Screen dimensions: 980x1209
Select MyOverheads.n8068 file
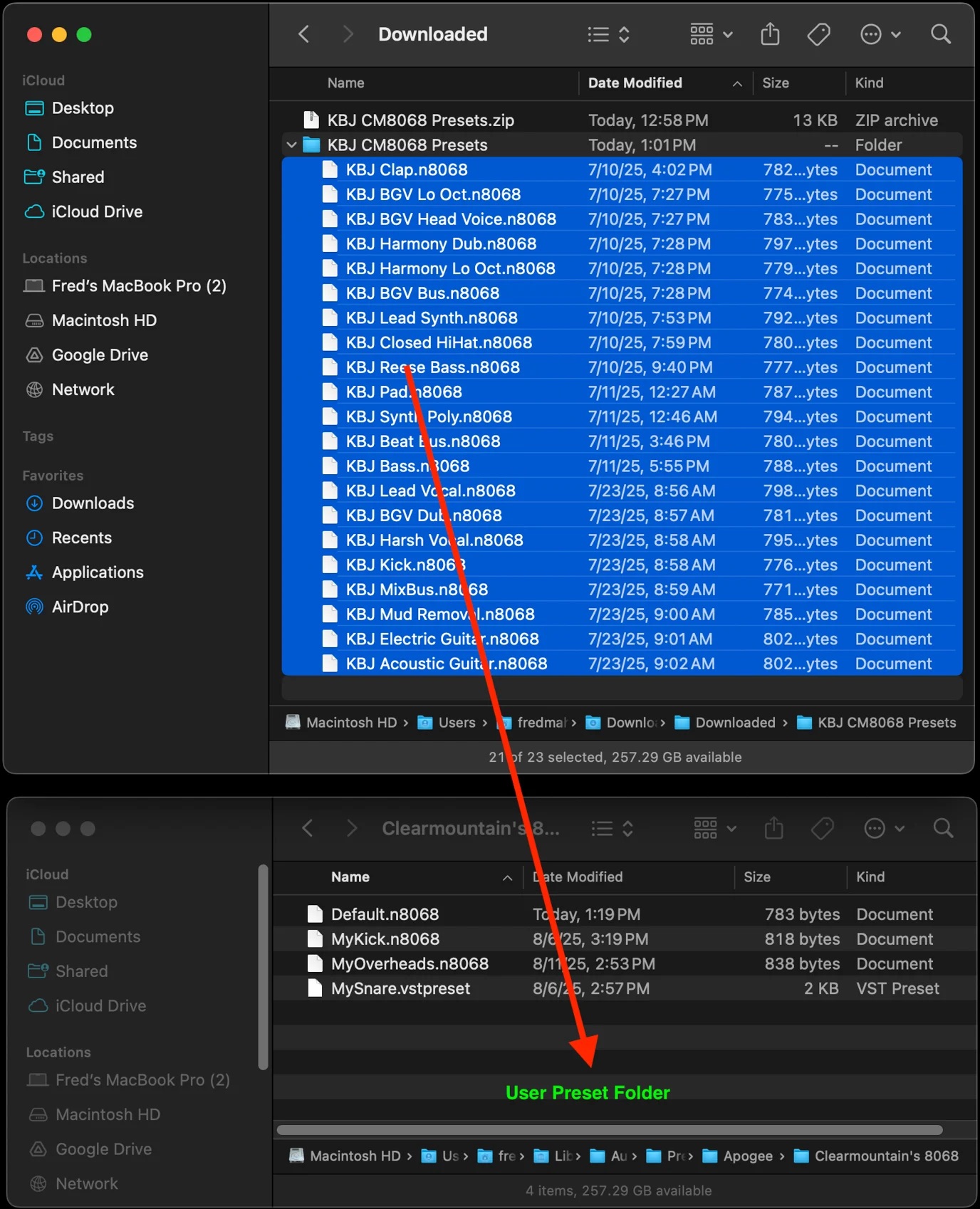click(x=625, y=964)
